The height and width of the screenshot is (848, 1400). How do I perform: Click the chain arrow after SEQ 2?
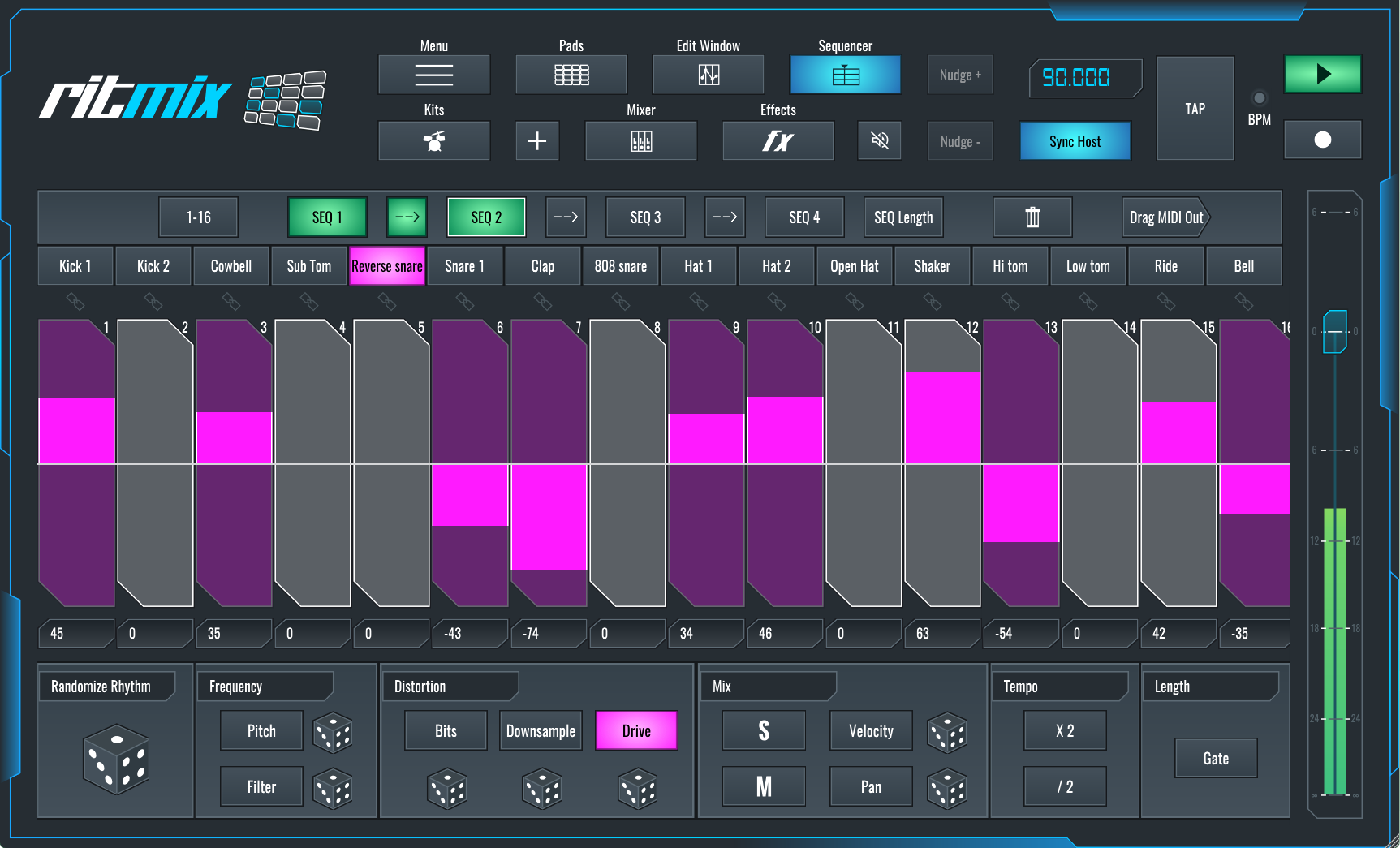(x=566, y=217)
